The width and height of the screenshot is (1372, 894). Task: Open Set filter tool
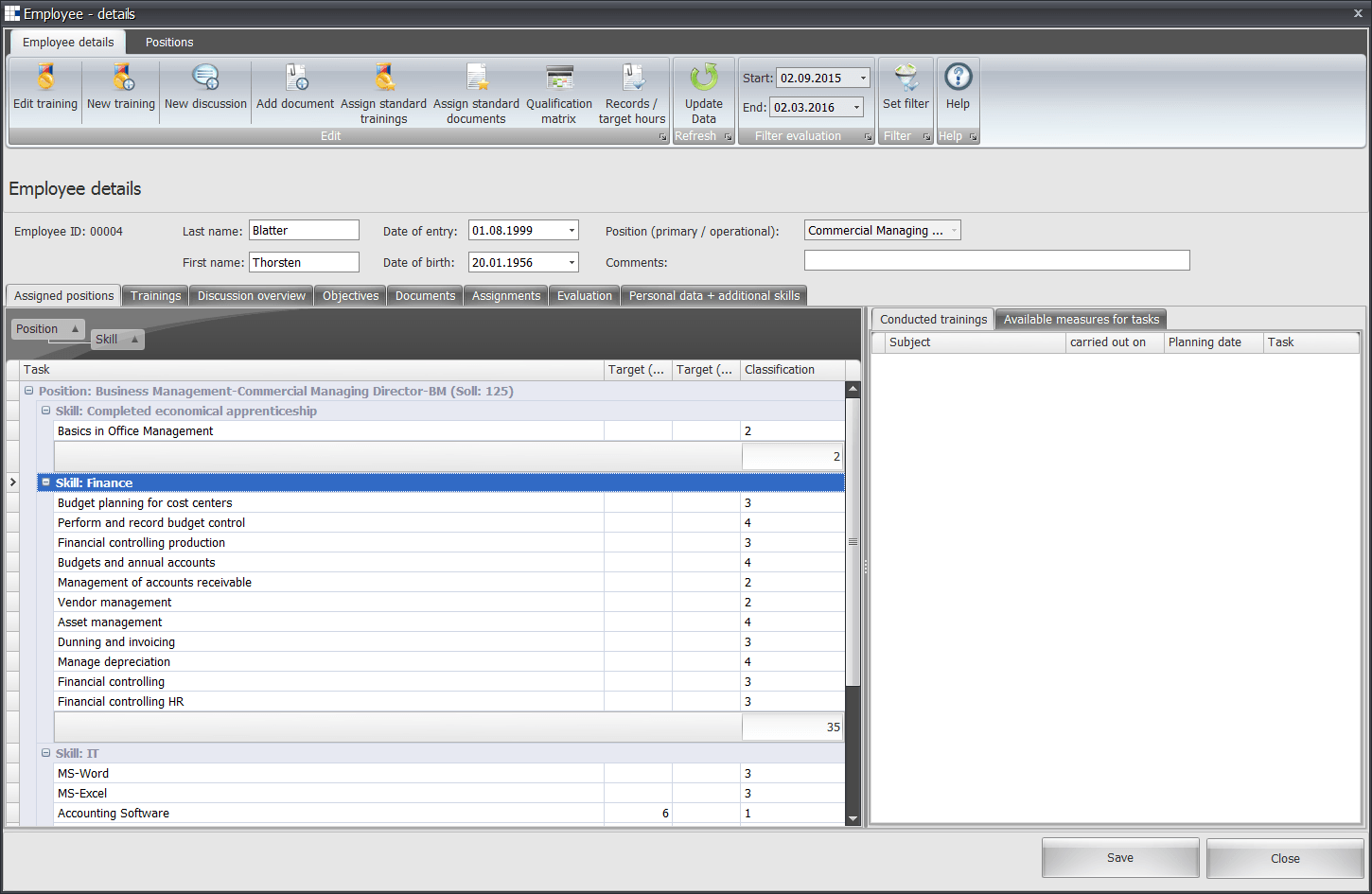906,78
